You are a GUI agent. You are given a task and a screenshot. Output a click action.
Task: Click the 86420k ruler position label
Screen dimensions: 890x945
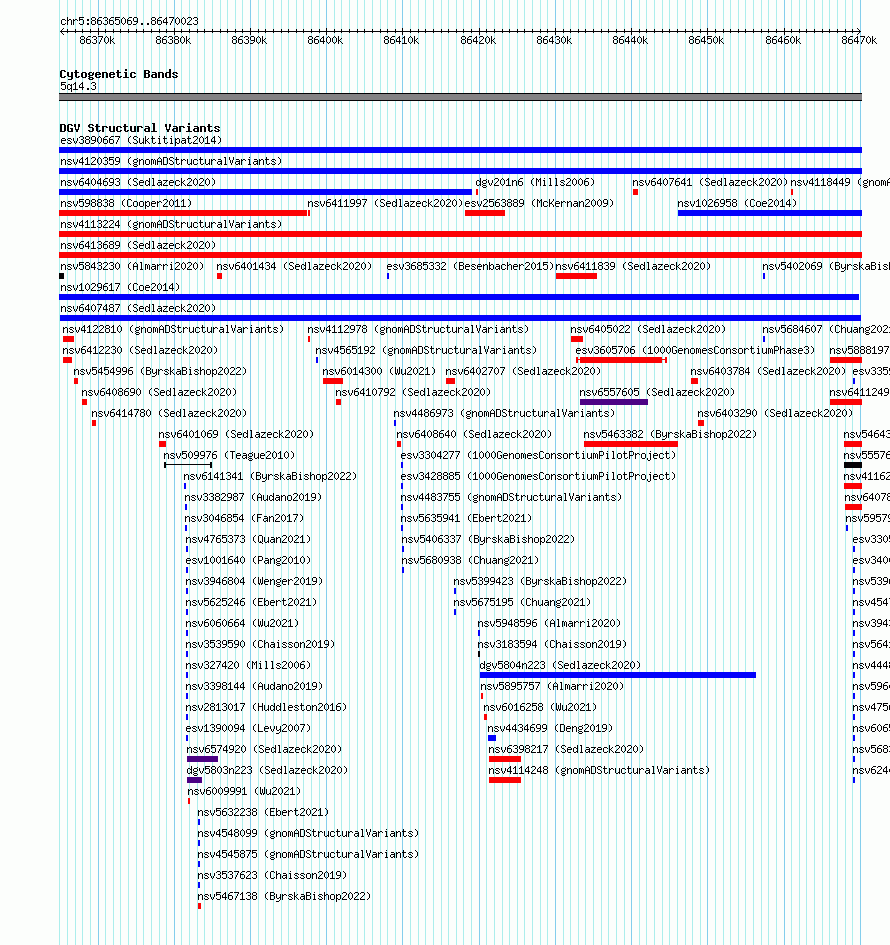pos(478,40)
